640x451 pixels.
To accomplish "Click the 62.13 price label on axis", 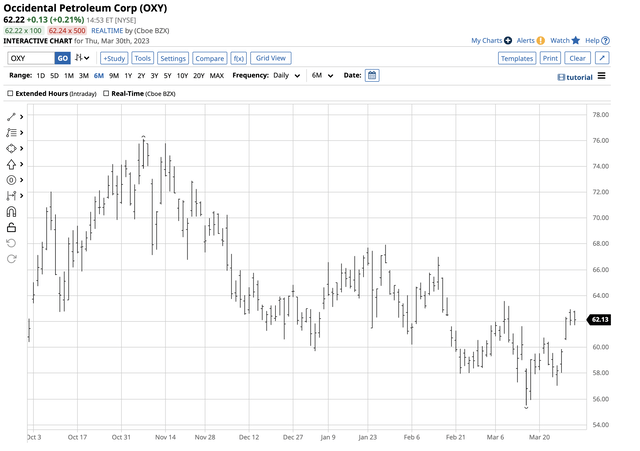I will point(599,320).
